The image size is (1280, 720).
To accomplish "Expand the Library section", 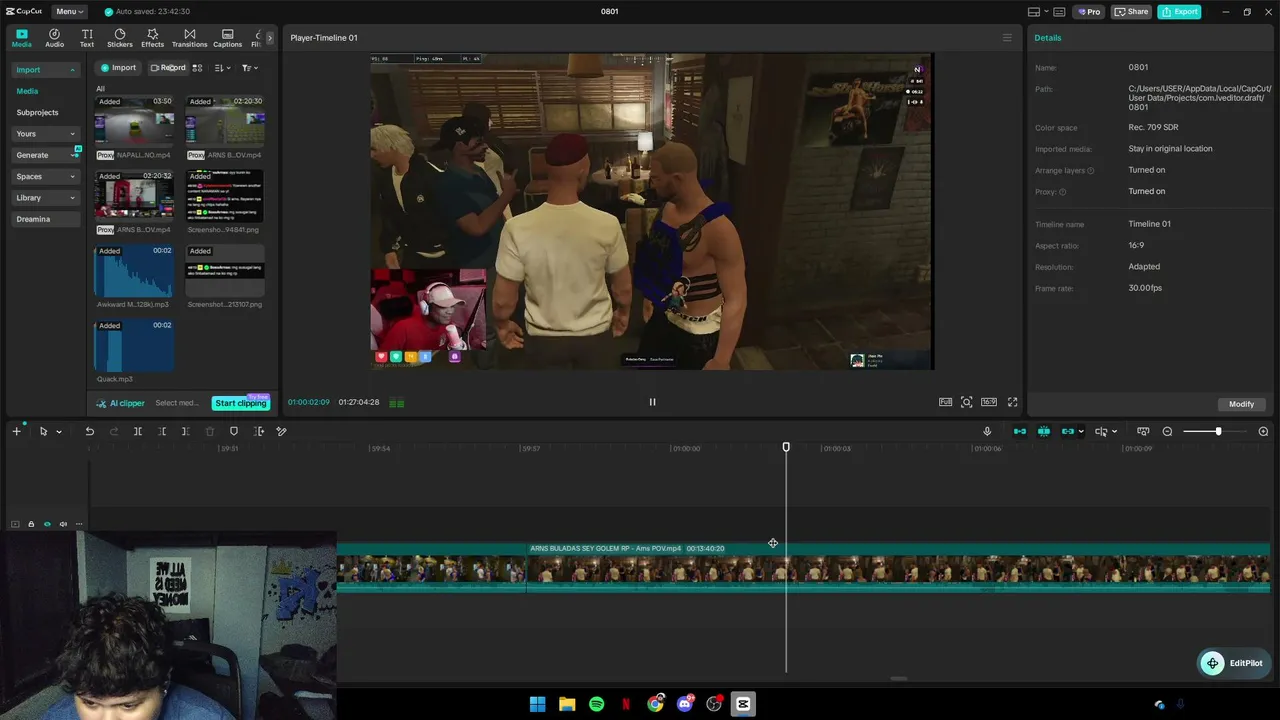I will [45, 198].
